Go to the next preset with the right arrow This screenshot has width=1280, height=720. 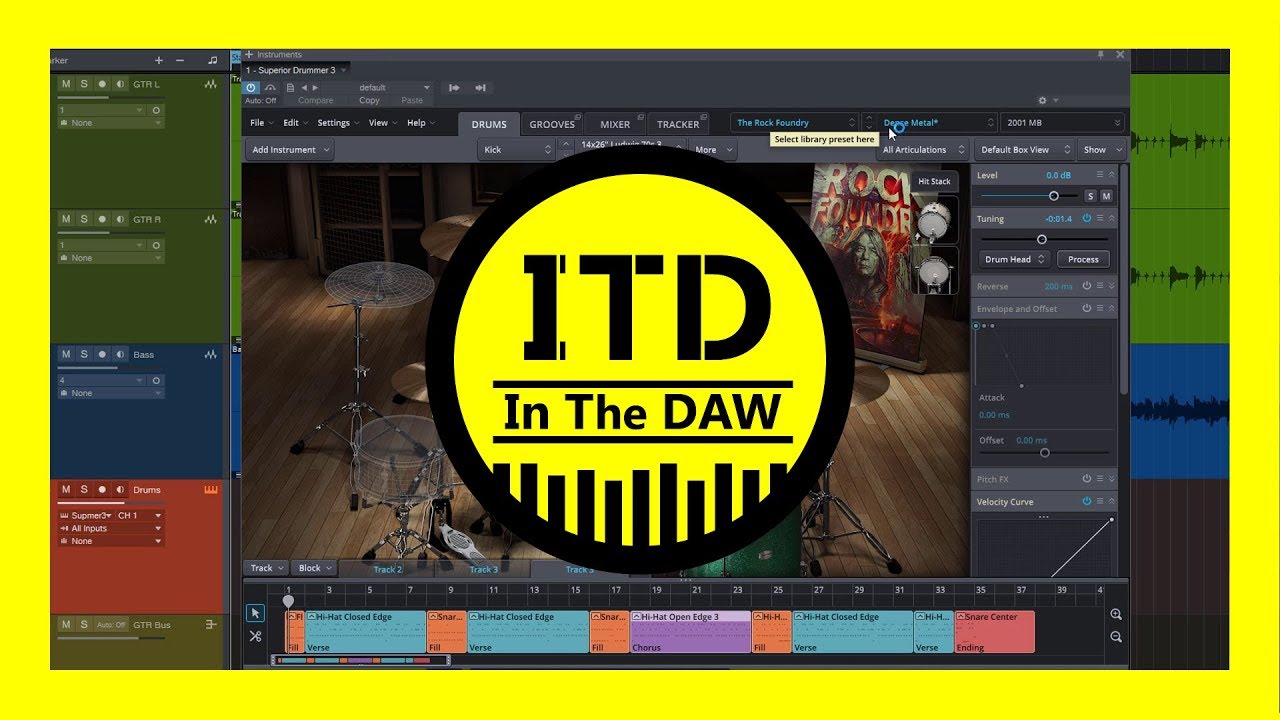[x=317, y=88]
